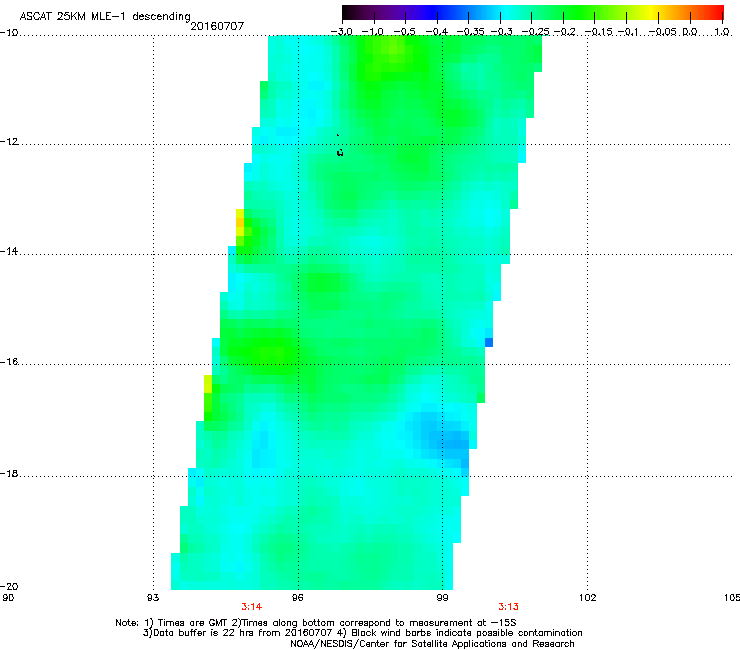Click the title text 'ASCAT 25KM MLE-1 descending'

pyautogui.click(x=105, y=16)
